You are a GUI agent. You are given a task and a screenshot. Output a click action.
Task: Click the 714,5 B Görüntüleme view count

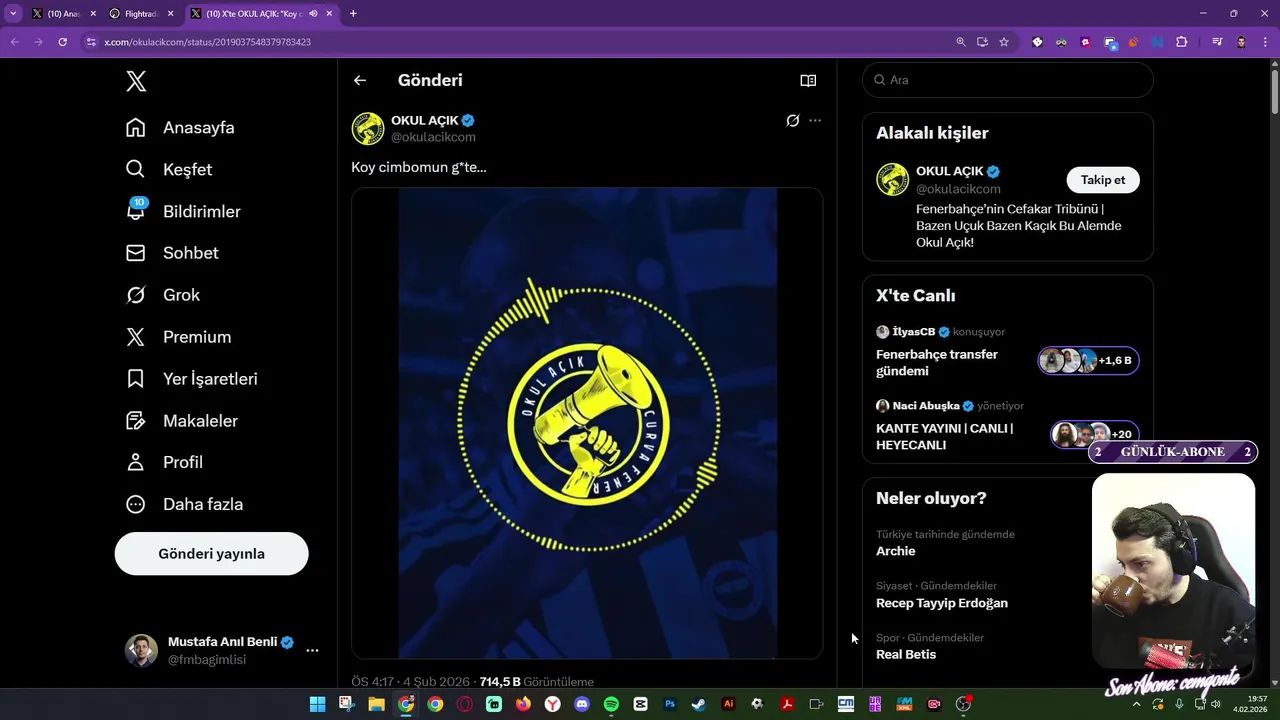(x=536, y=682)
